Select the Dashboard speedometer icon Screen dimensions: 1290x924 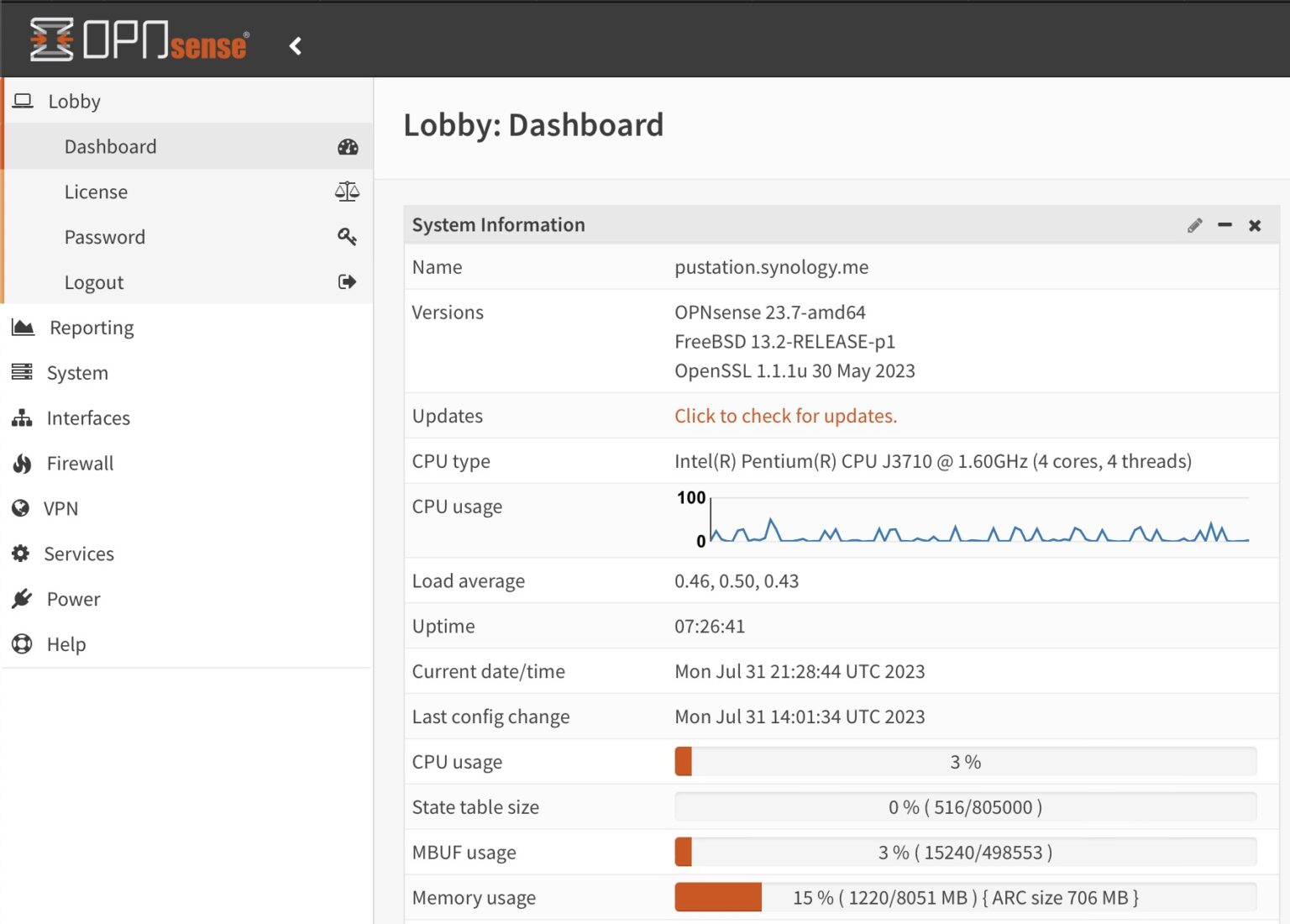(x=347, y=146)
